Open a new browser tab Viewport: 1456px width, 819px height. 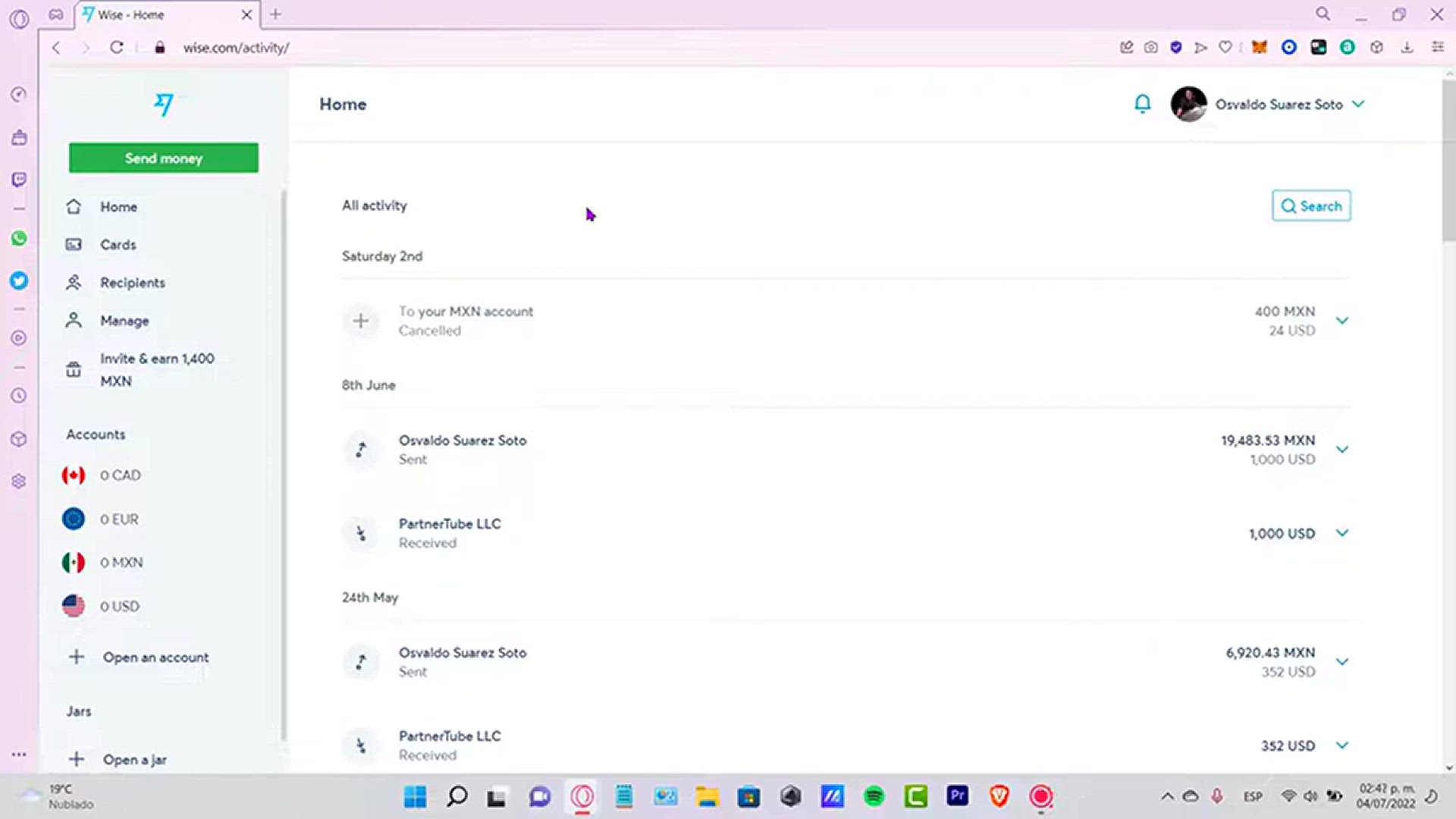tap(275, 14)
